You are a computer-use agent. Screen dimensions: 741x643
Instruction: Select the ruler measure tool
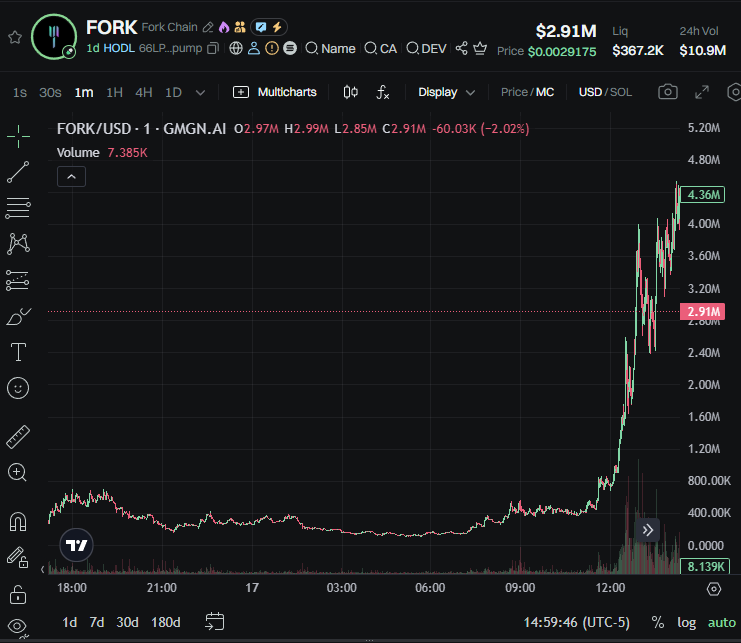(x=18, y=437)
